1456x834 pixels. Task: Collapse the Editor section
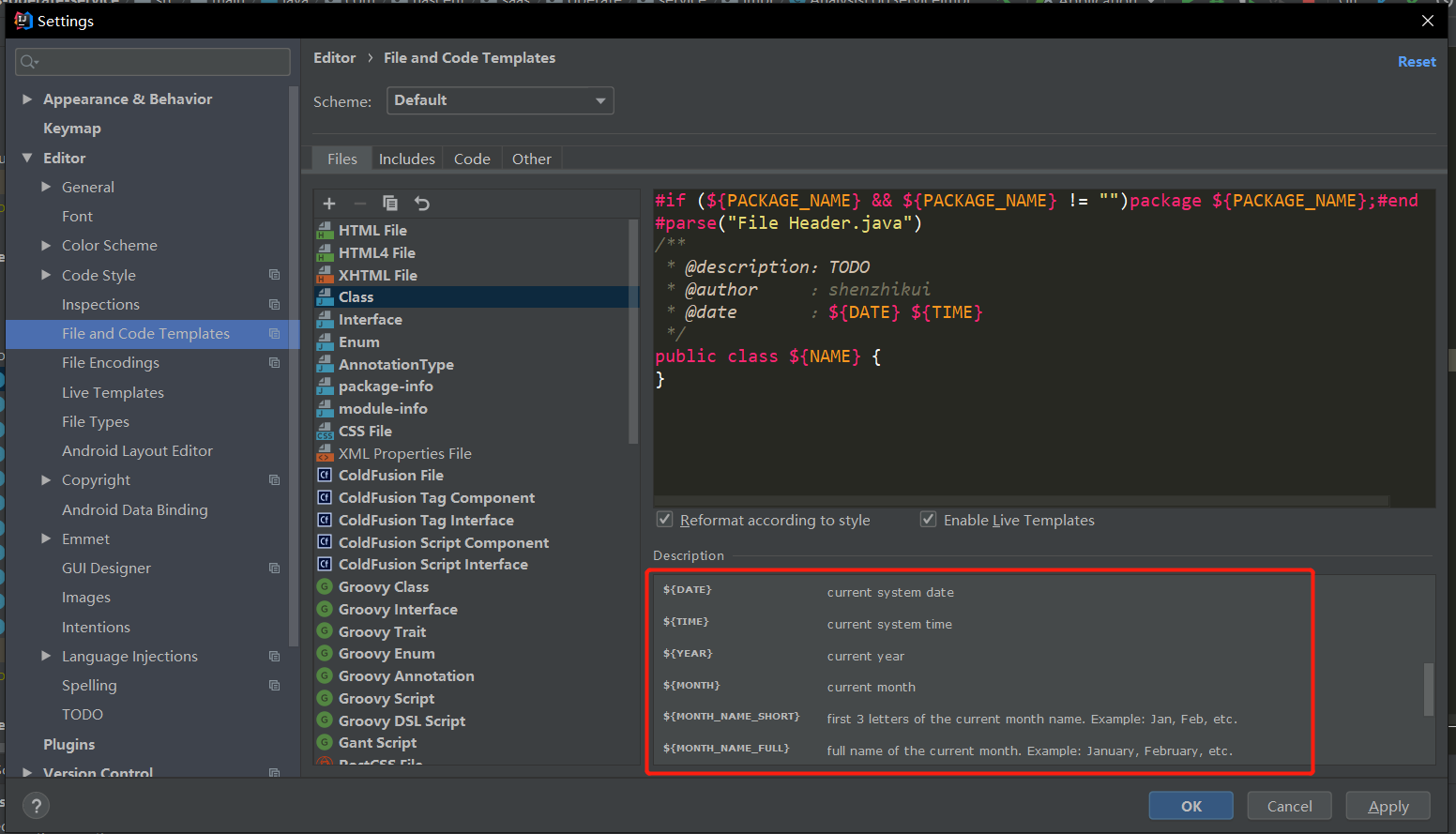[x=27, y=158]
